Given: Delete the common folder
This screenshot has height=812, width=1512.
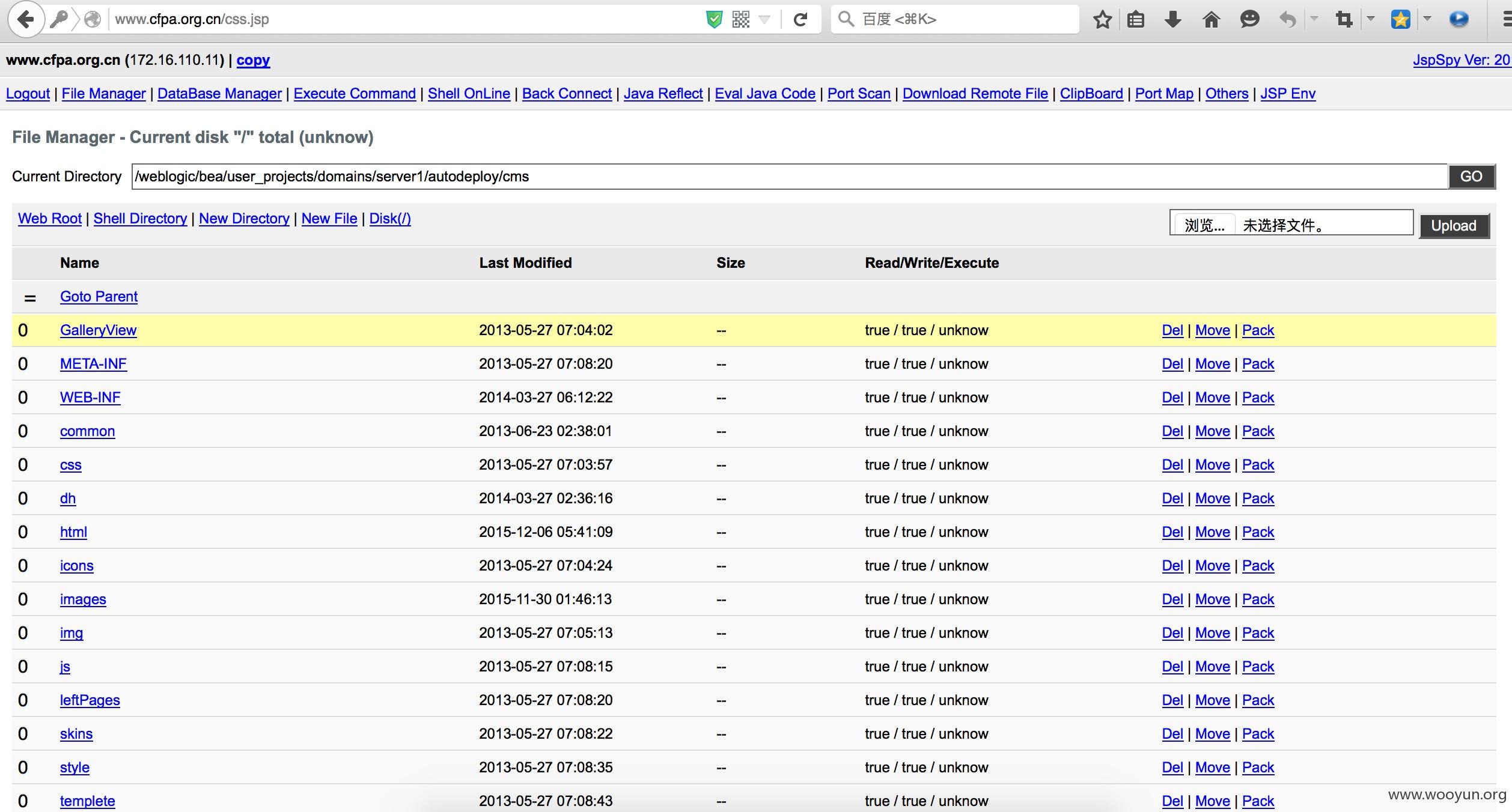Looking at the screenshot, I should point(1172,431).
